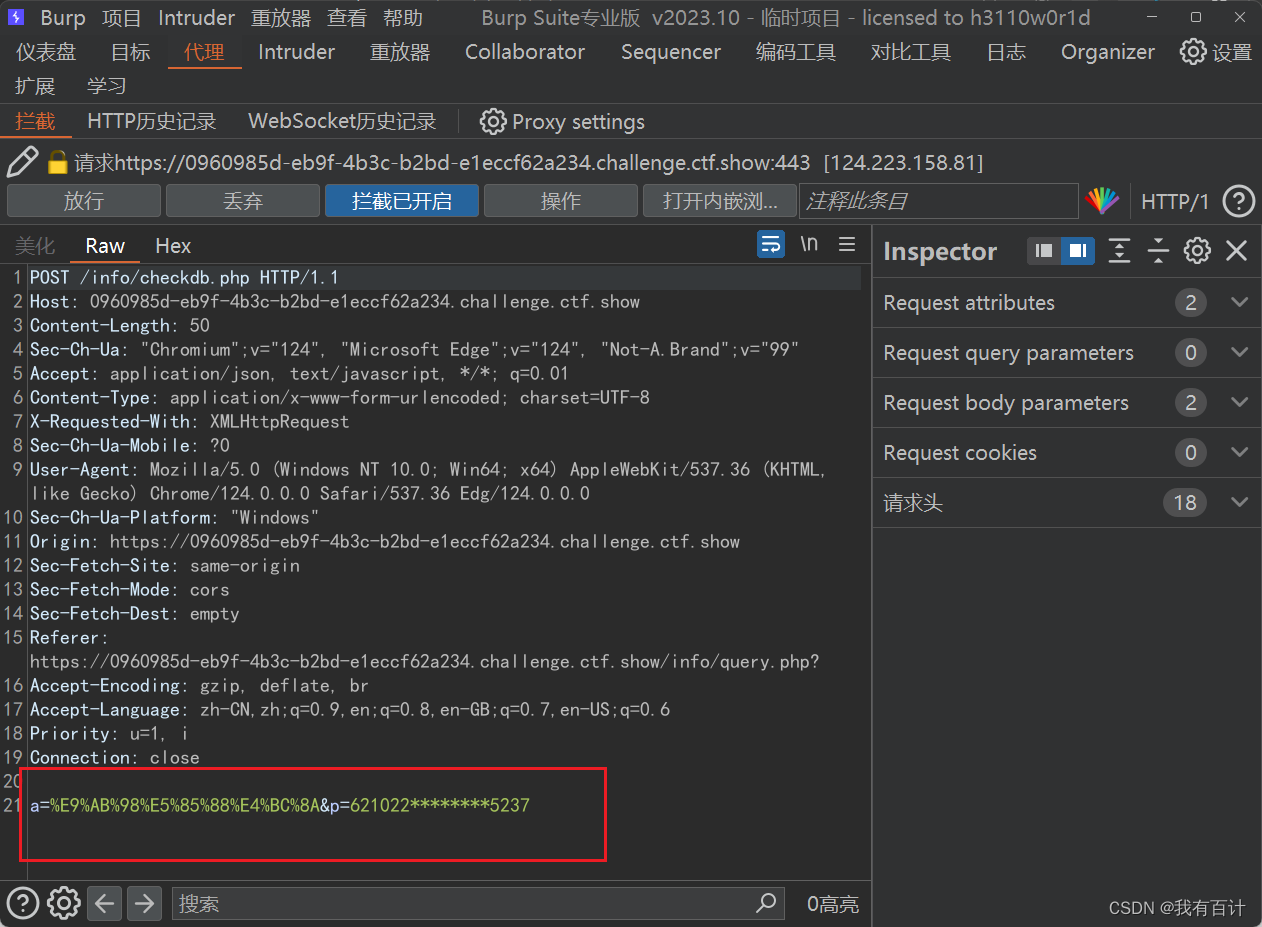Click the search bar help icon
This screenshot has width=1262, height=927.
tap(23, 903)
